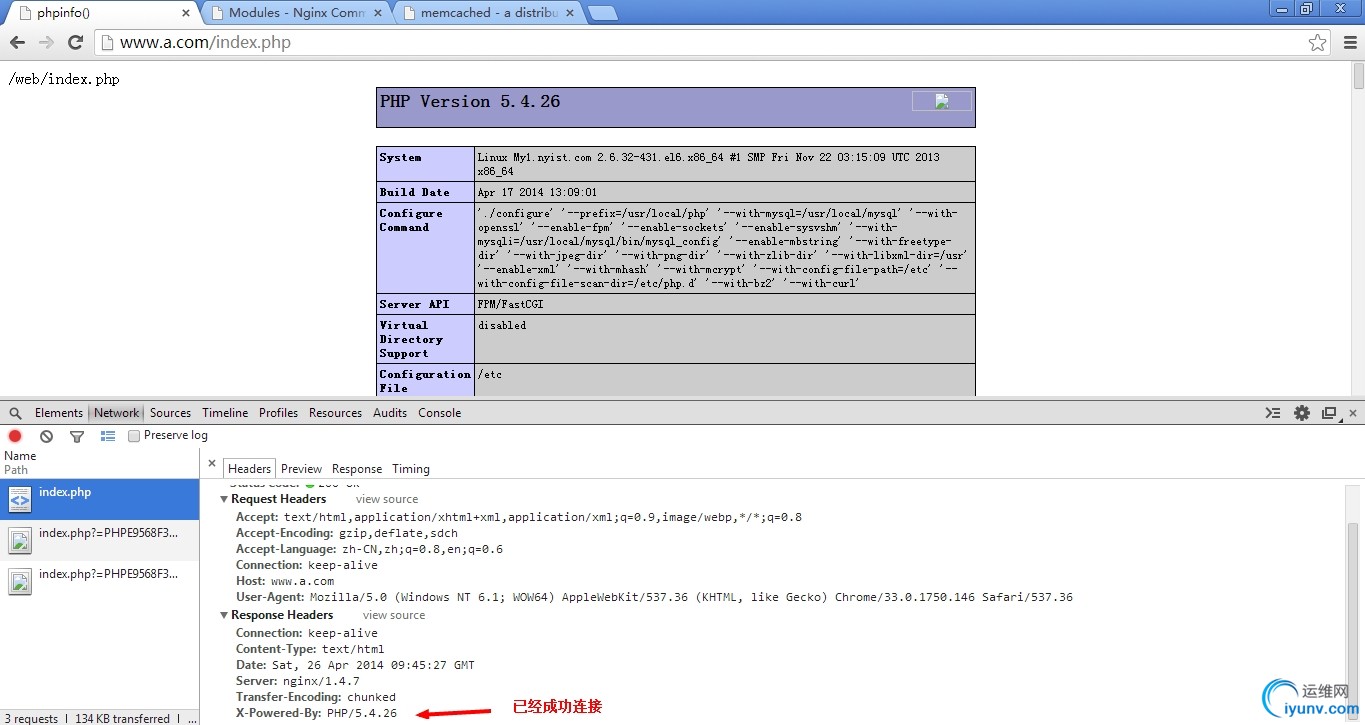
Task: Click the Accept-Encoding: gzip,deflate,sdch line
Action: click(347, 533)
